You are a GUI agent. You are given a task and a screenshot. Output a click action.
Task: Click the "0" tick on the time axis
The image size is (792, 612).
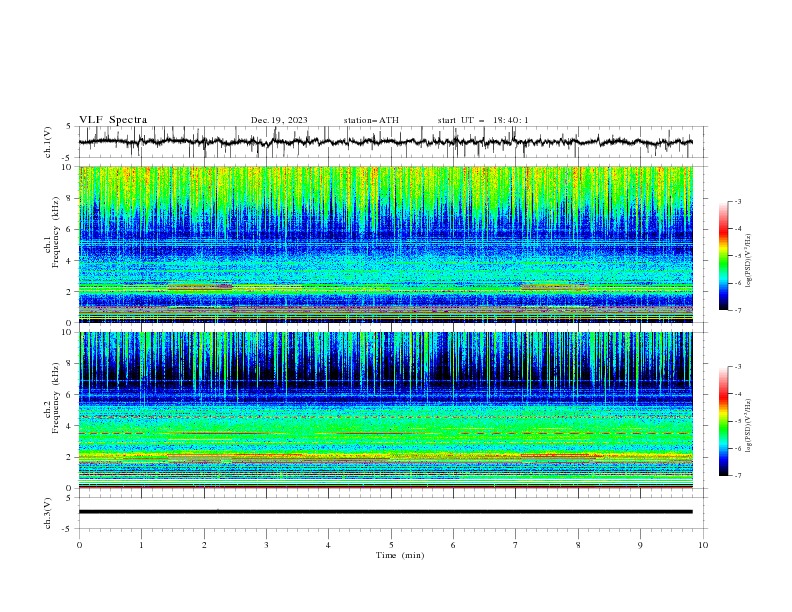[79, 545]
